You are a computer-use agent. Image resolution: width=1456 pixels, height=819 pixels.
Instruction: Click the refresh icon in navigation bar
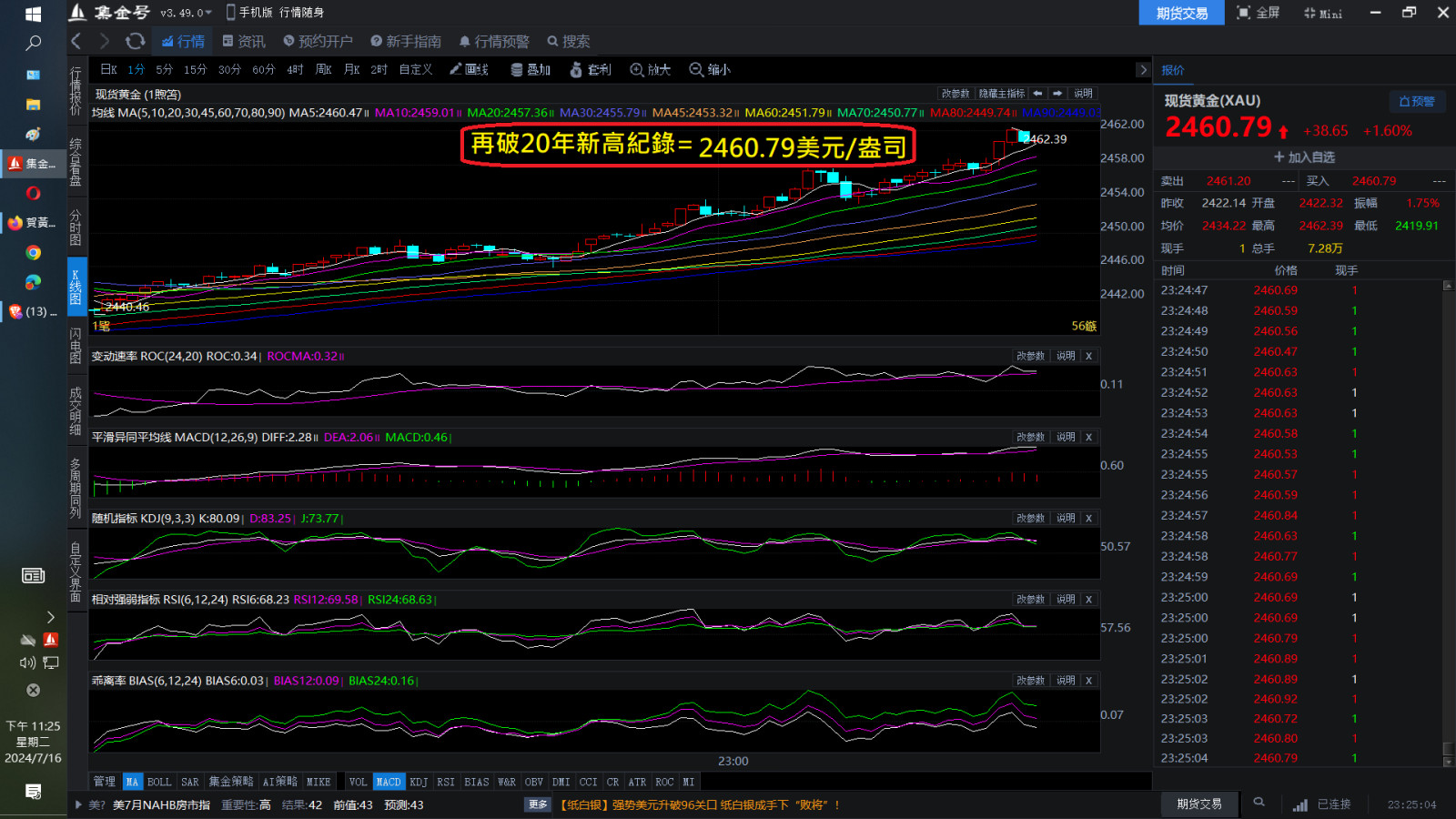pos(135,41)
